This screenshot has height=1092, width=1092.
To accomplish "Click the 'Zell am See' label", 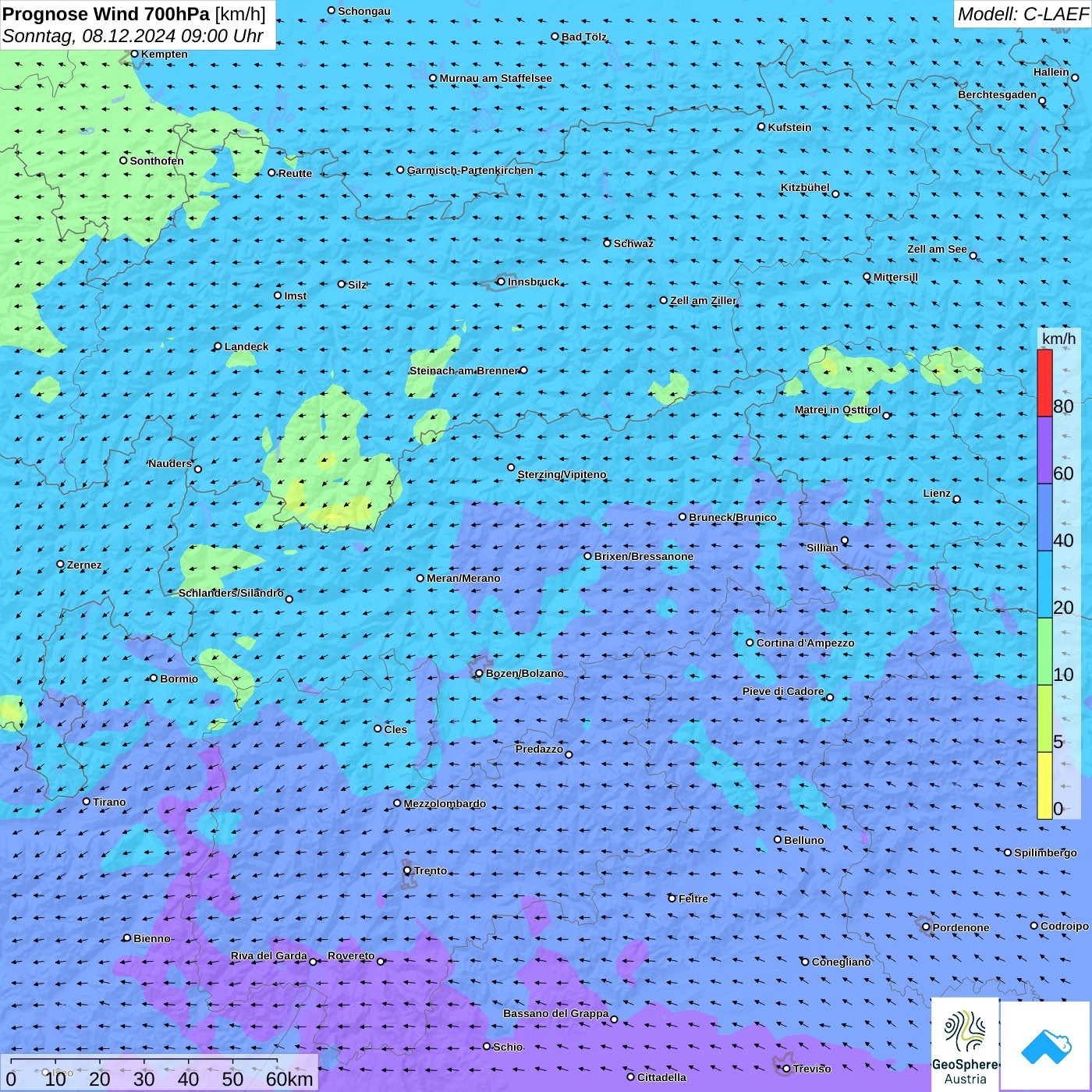I will point(937,249).
